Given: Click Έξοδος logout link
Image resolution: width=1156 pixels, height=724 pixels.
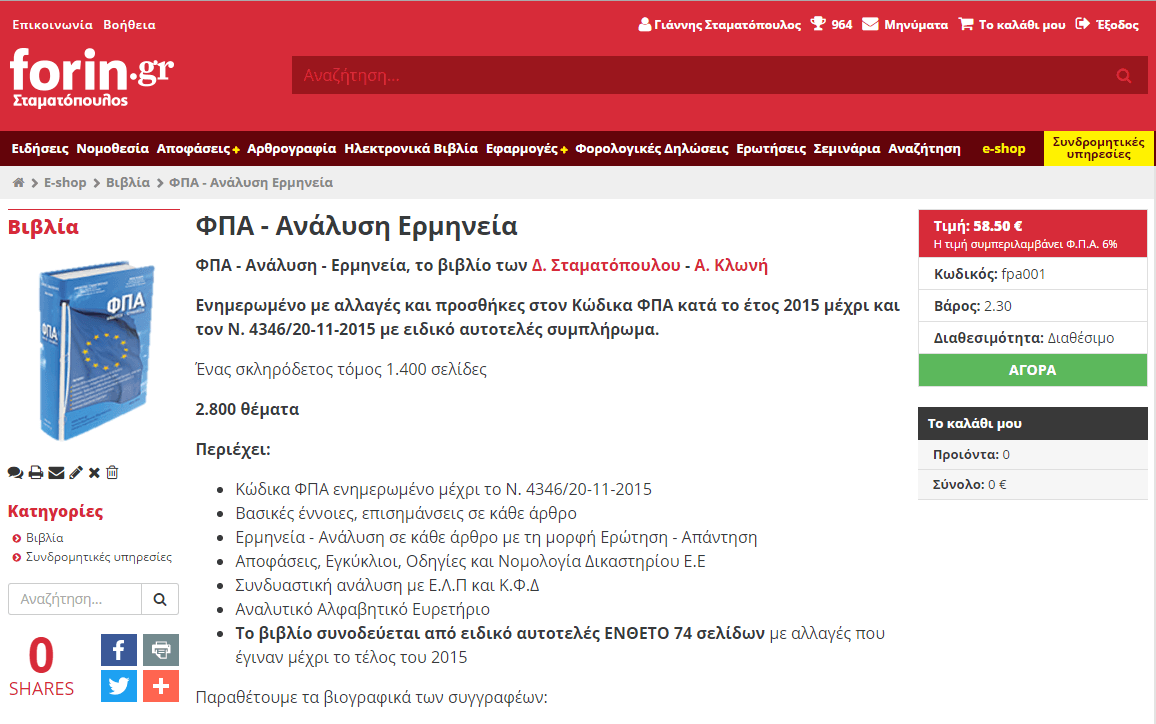Looking at the screenshot, I should [x=1107, y=24].
